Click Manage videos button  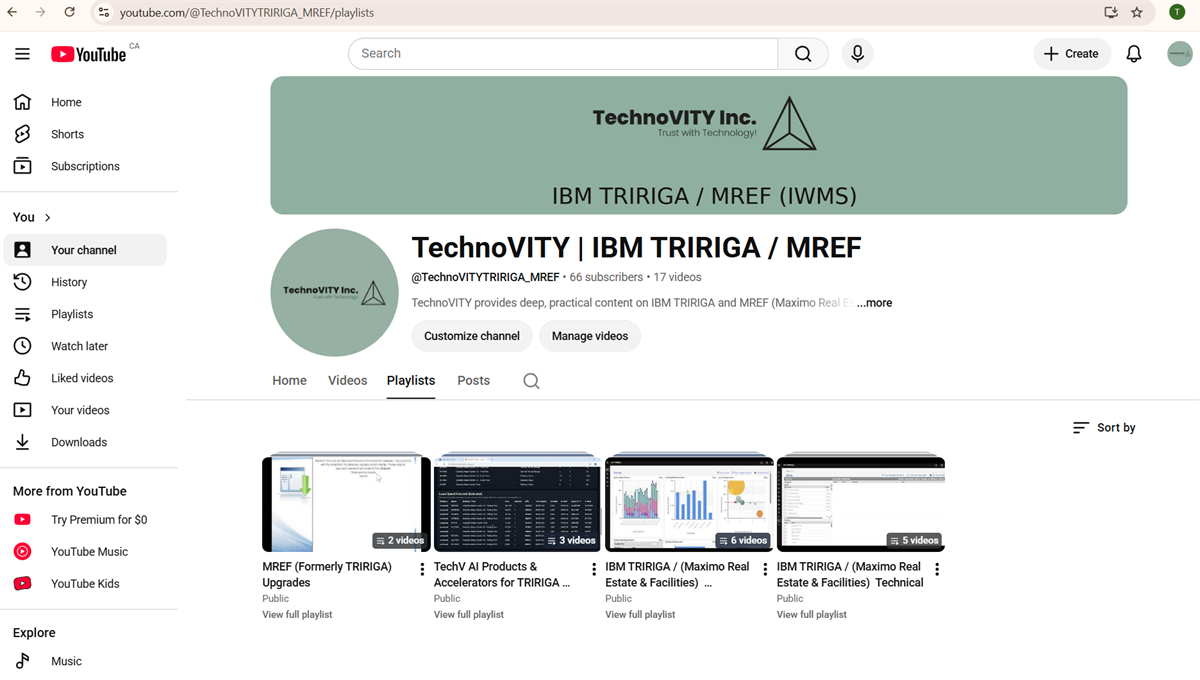[x=590, y=336]
